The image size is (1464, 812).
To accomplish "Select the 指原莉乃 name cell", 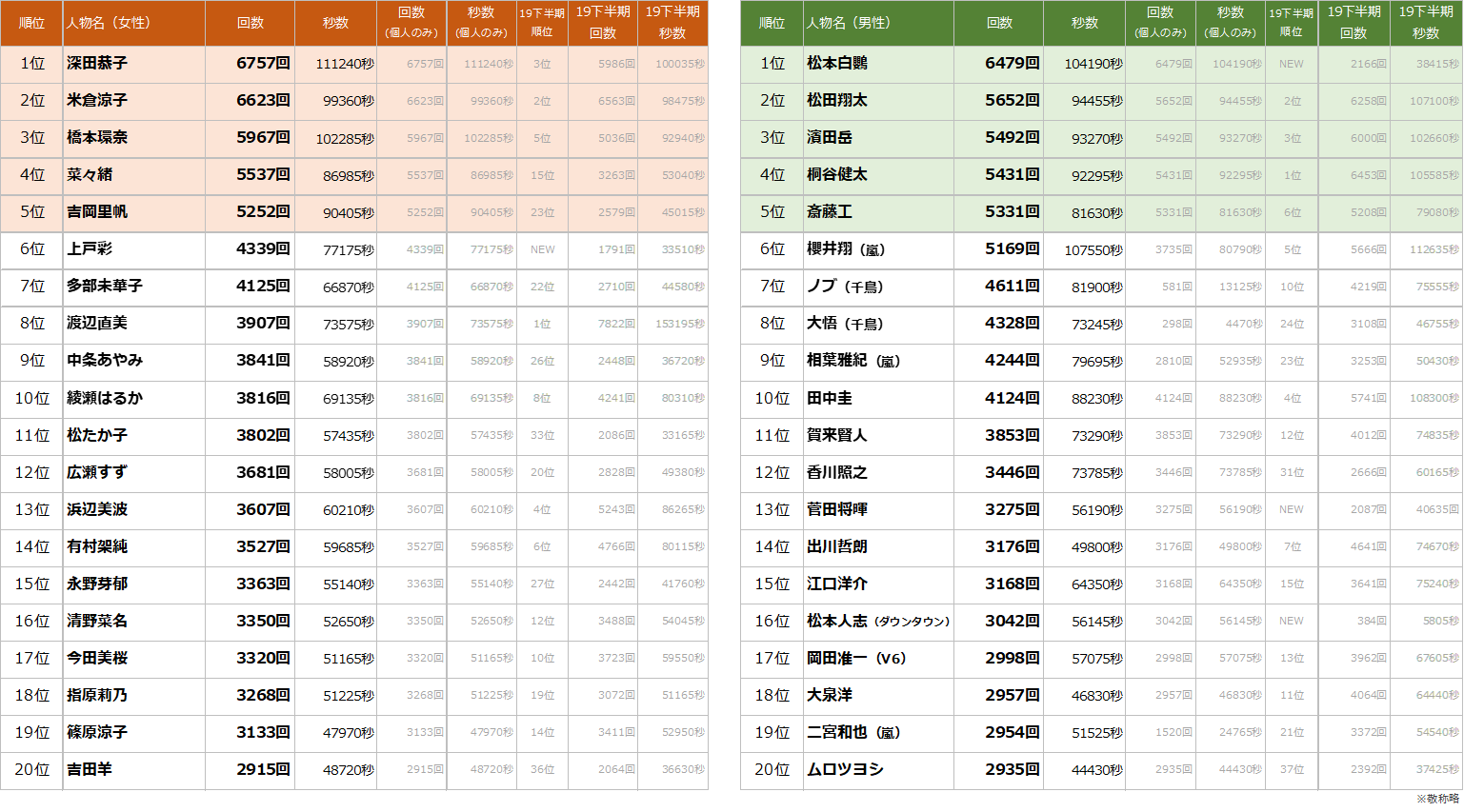I will click(97, 695).
